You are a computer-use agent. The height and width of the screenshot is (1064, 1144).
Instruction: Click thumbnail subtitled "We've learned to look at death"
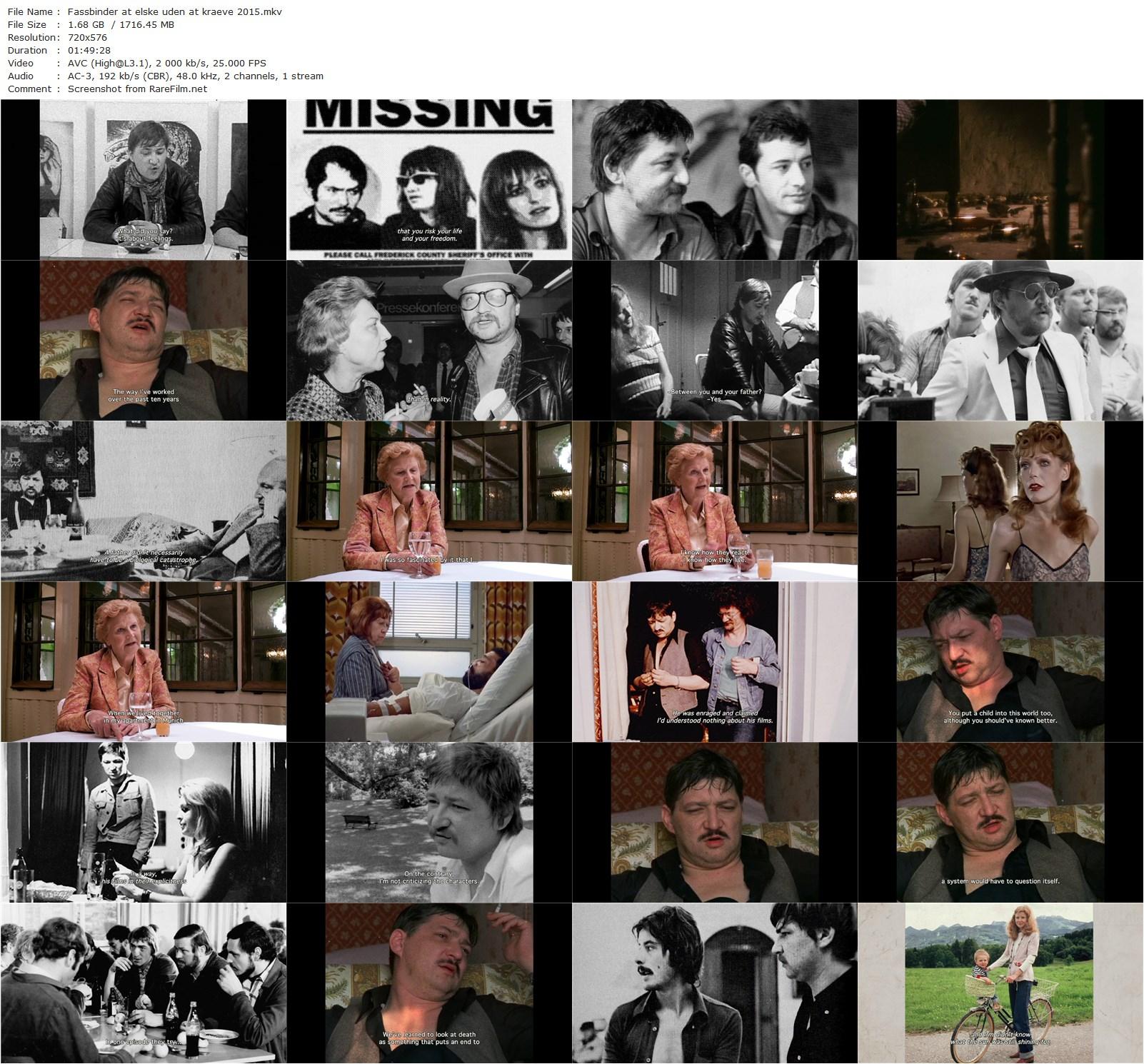pyautogui.click(x=429, y=983)
